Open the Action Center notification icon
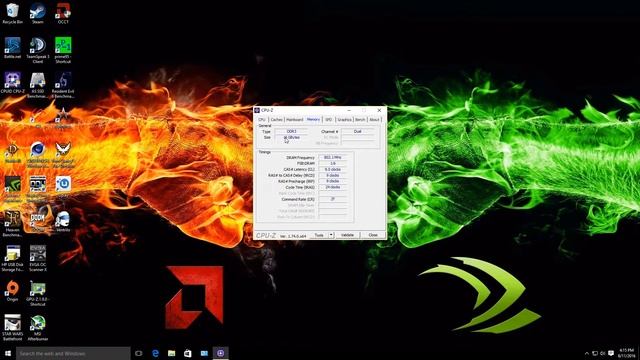Screen dimensions: 640x360 point(611,353)
